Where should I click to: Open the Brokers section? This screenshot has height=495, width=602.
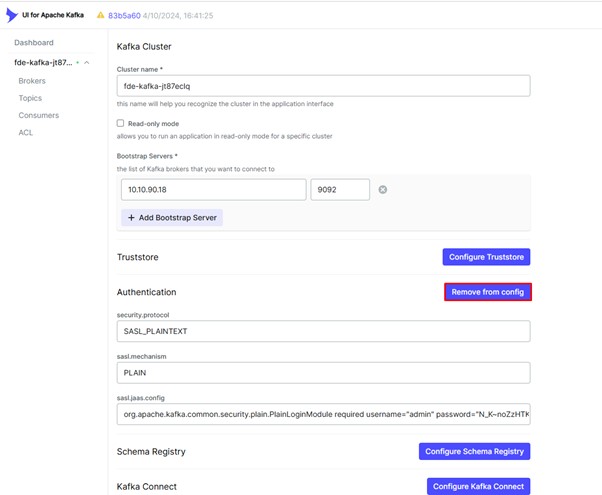click(32, 81)
